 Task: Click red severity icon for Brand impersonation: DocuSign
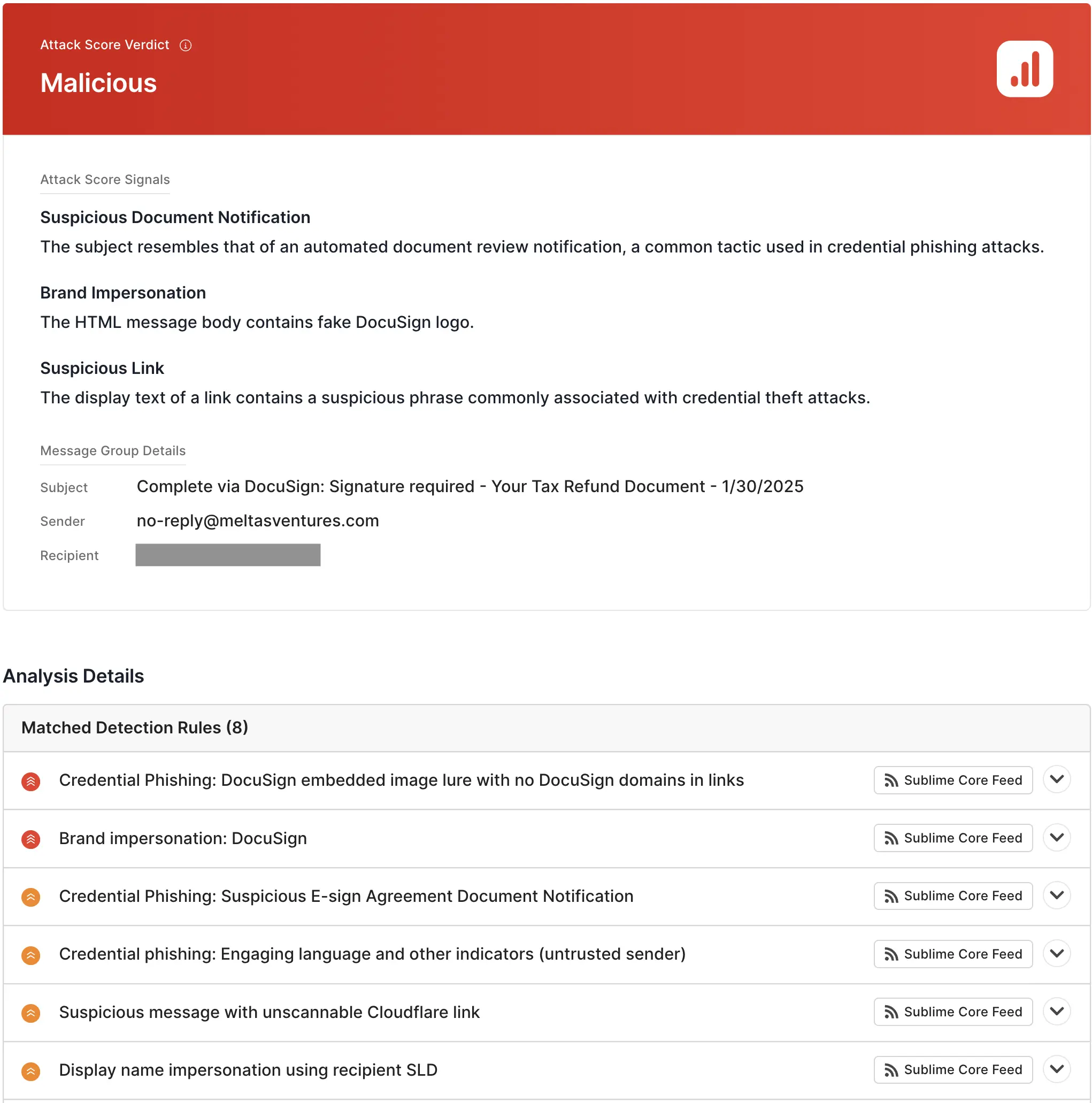tap(31, 839)
